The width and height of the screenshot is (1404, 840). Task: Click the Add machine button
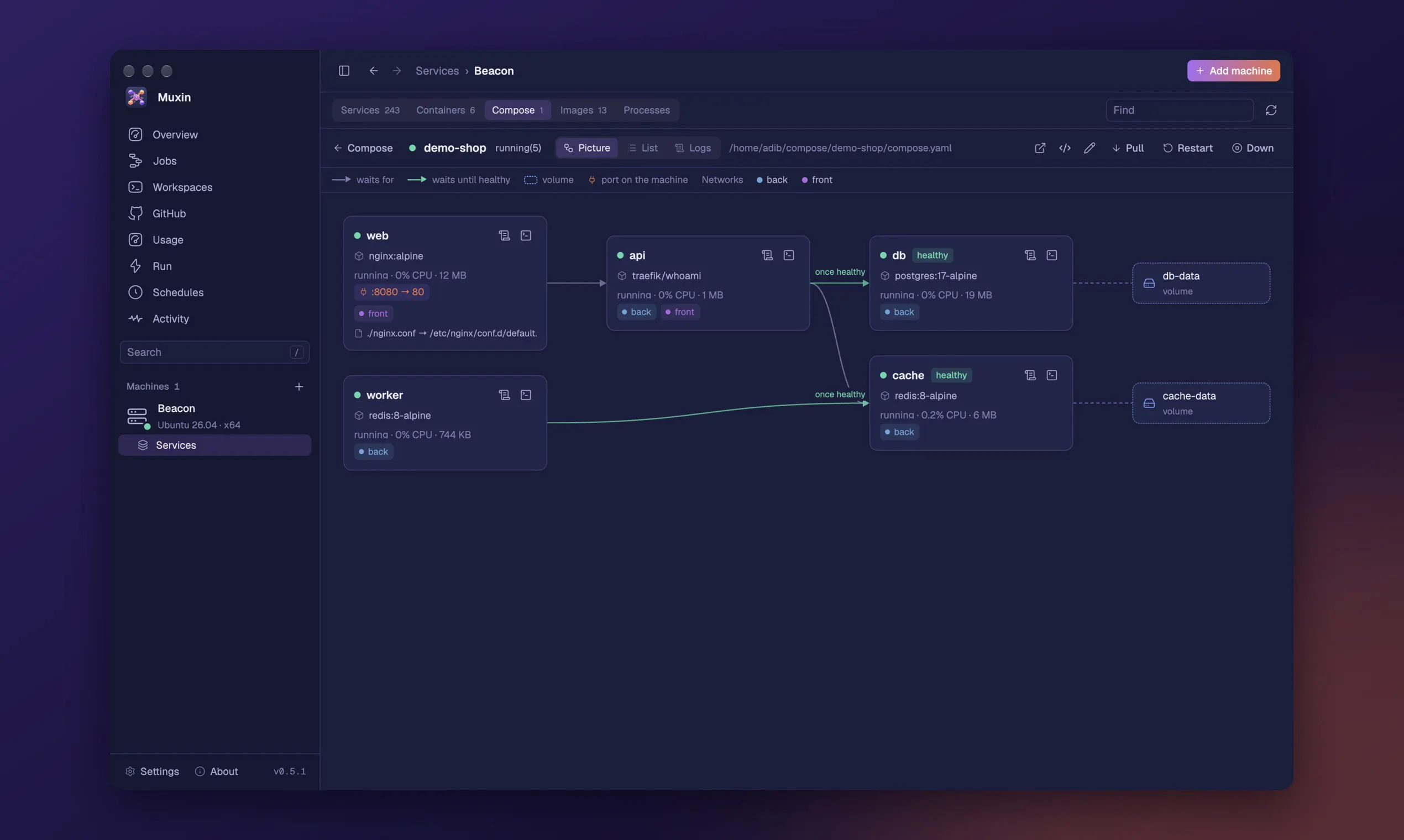tap(1233, 71)
